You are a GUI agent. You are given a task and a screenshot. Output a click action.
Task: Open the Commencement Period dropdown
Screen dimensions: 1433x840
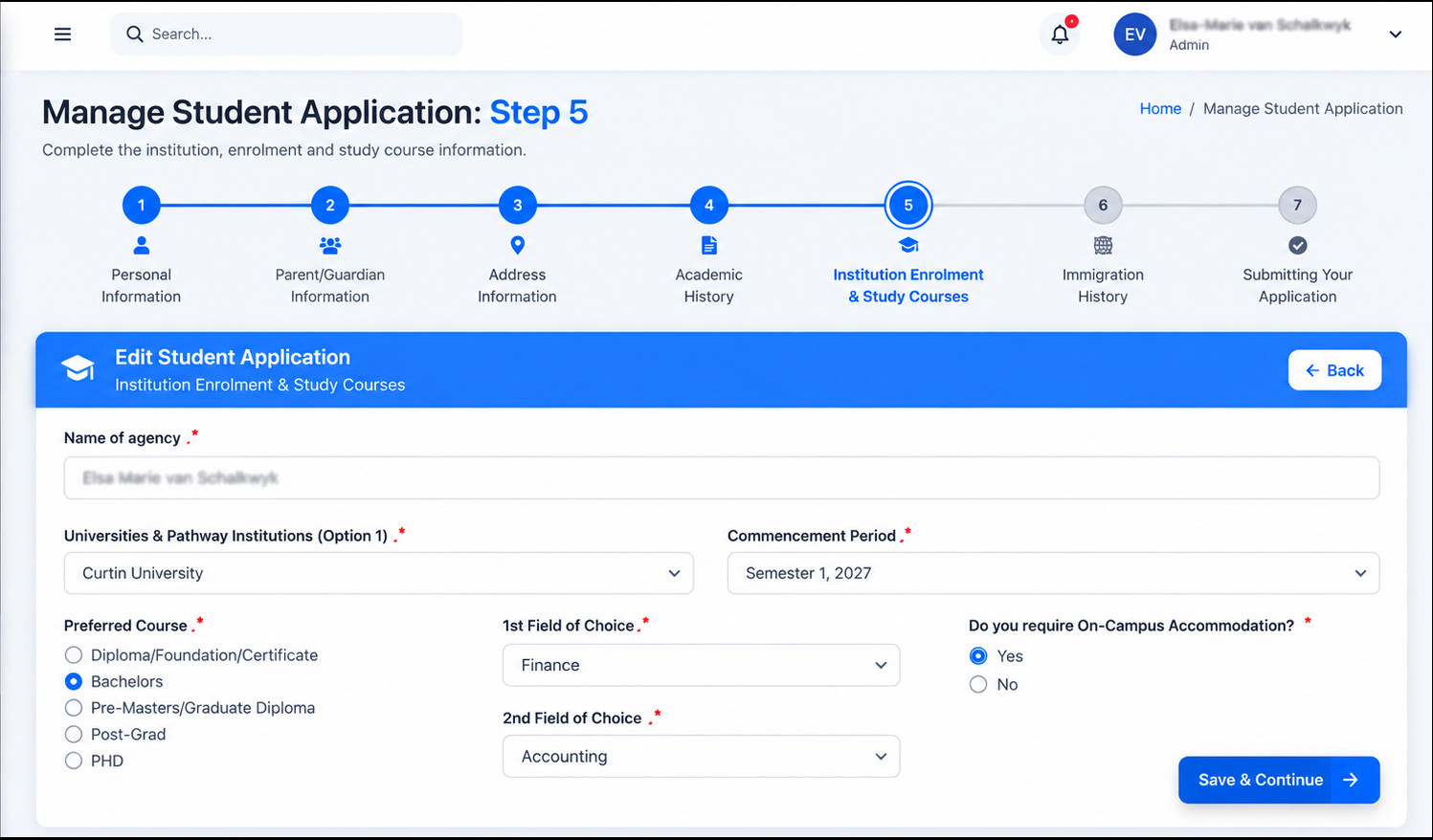pos(1053,573)
